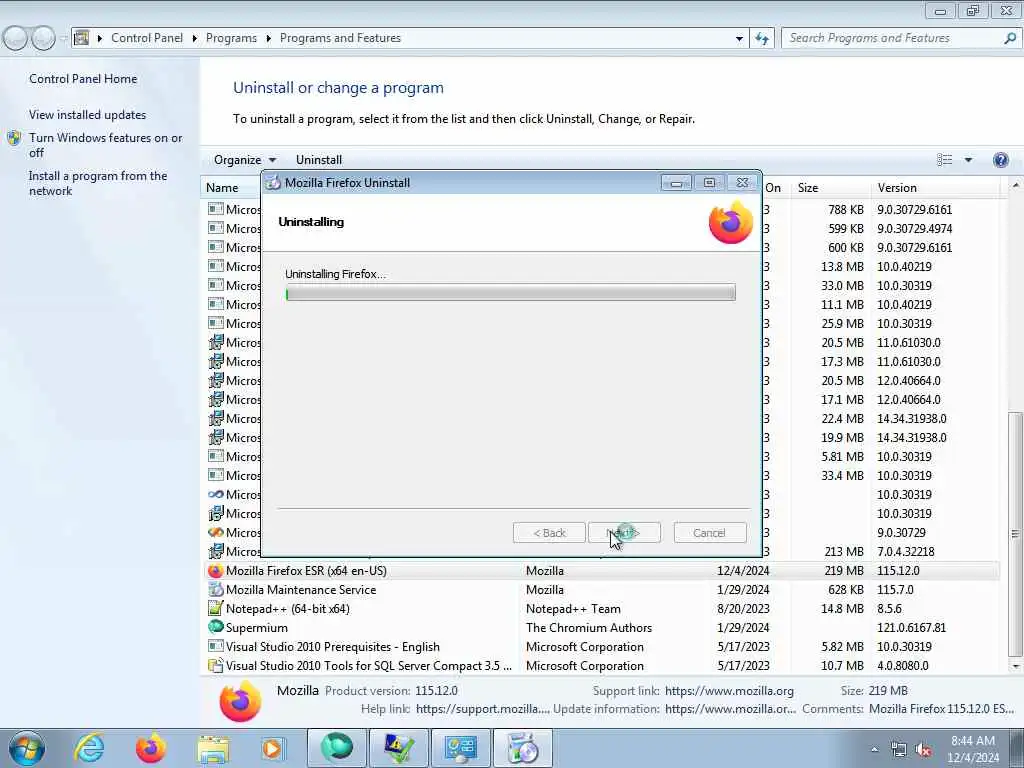Screen dimensions: 1024x768
Task: Open Windows Media Player taskbar icon
Action: pos(273,748)
